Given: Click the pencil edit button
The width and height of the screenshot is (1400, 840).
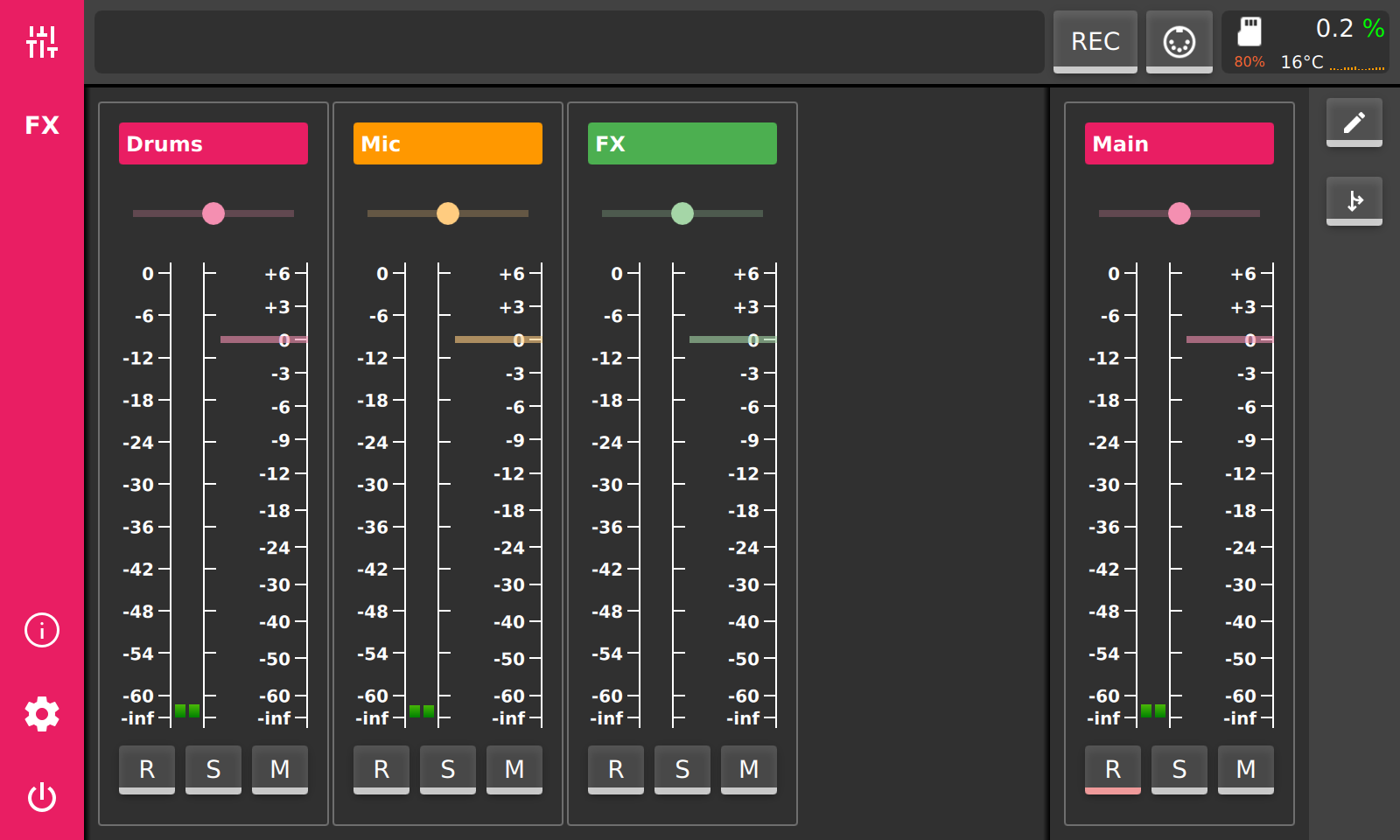Looking at the screenshot, I should (1354, 122).
